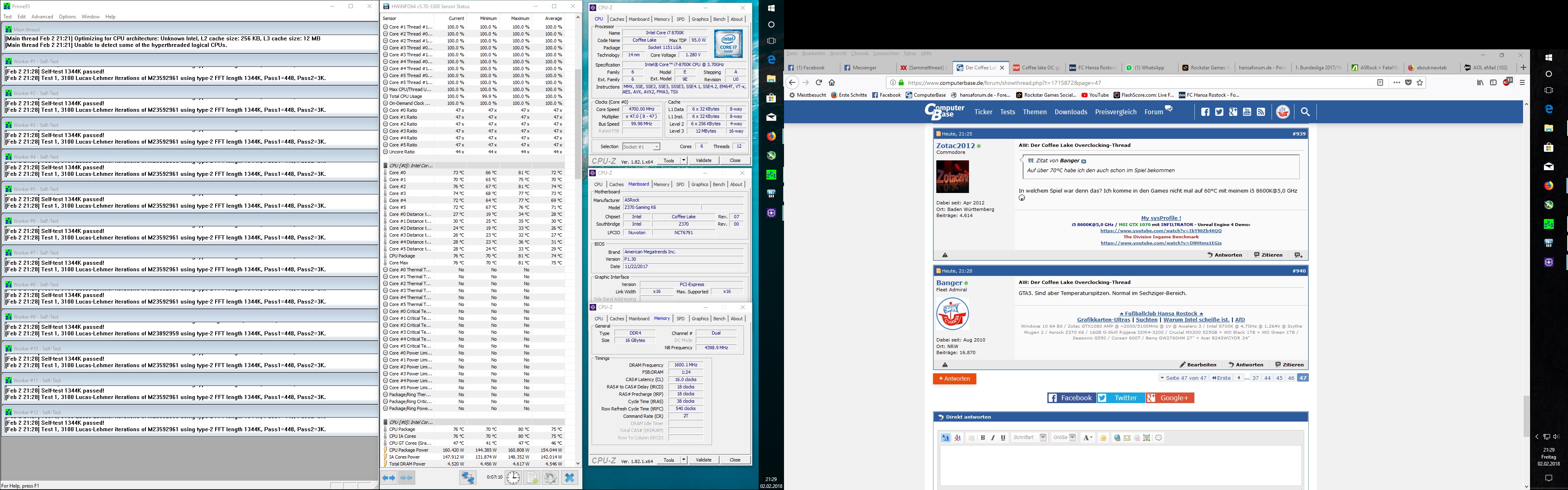Open Schriftart font dropdown
The width and height of the screenshot is (1568, 490).
click(x=1043, y=438)
